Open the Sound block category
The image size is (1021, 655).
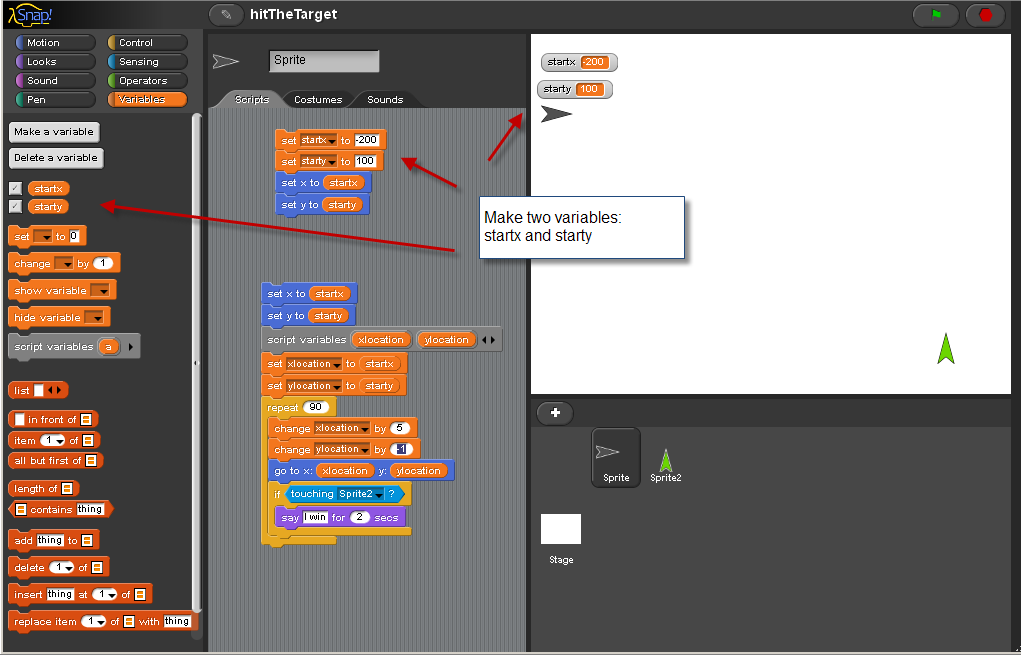55,80
